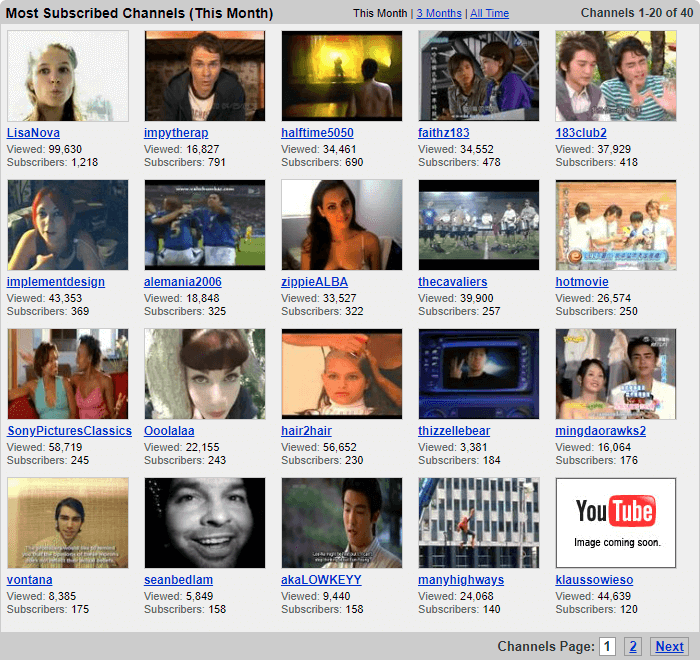Image resolution: width=700 pixels, height=660 pixels.
Task: Visit the klaussowieso channel link
Action: coord(594,580)
